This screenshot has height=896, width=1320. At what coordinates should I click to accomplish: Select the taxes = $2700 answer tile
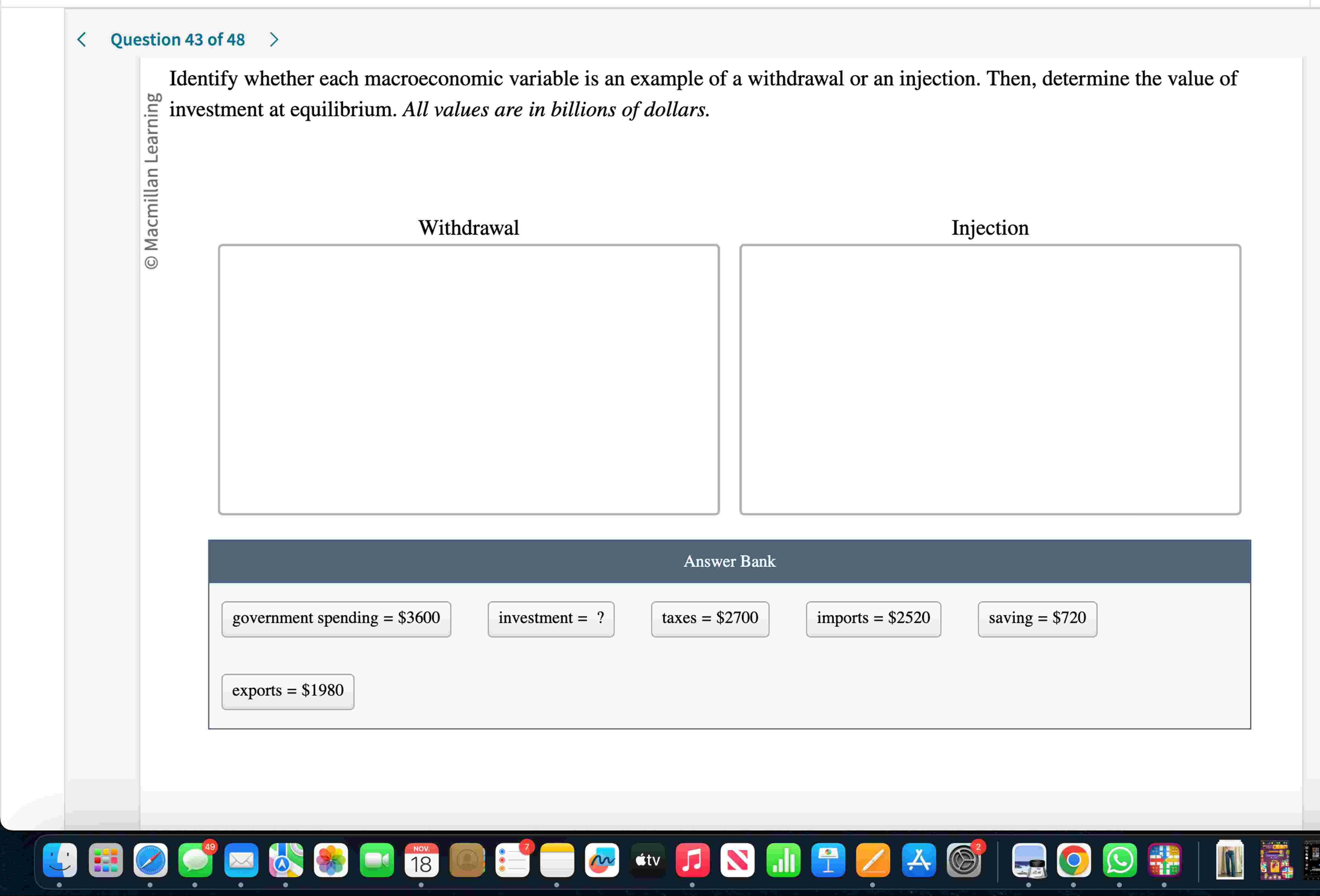pyautogui.click(x=709, y=618)
